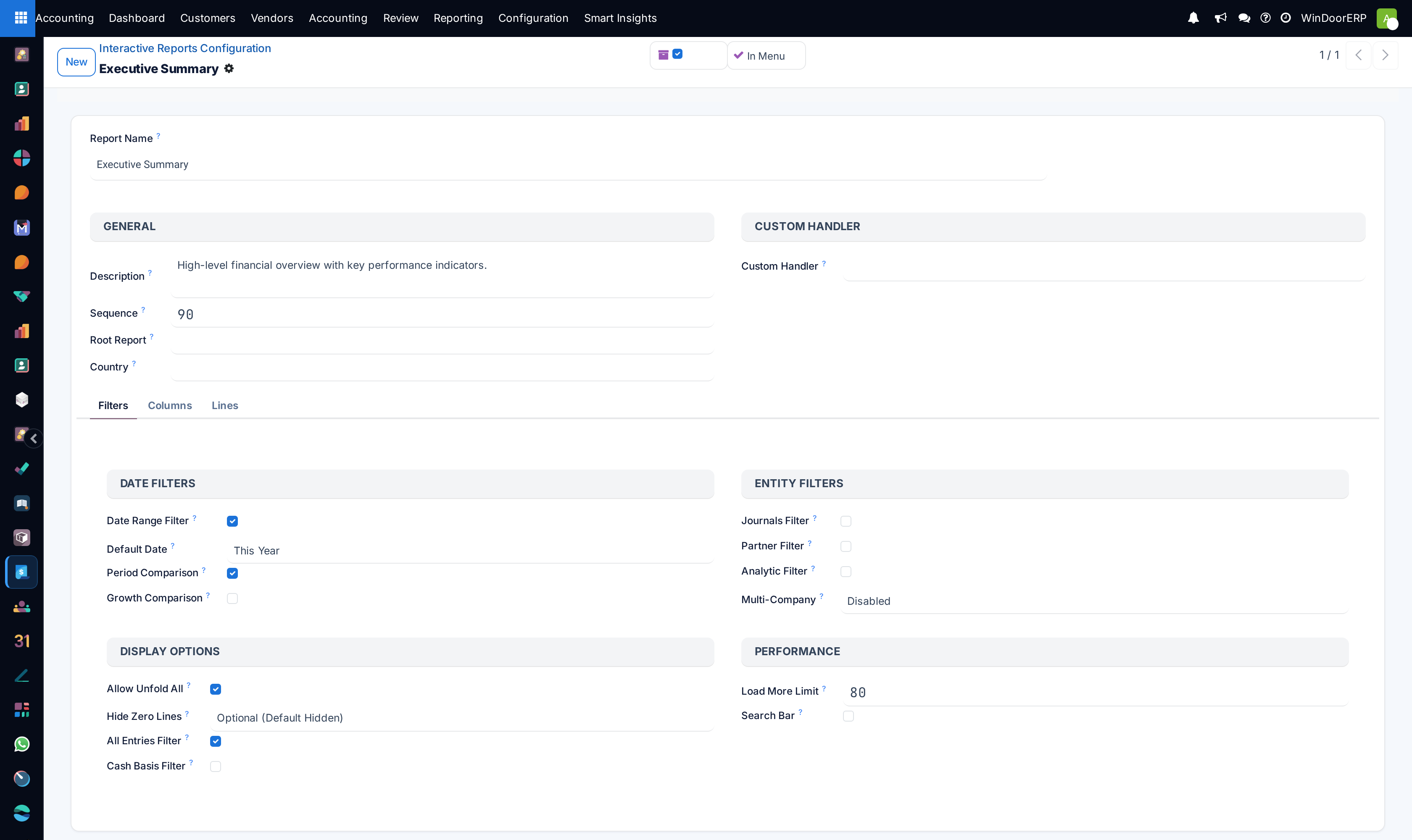Toggle Allow Unfold All checkbox
Viewport: 1412px width, 840px height.
tap(215, 690)
